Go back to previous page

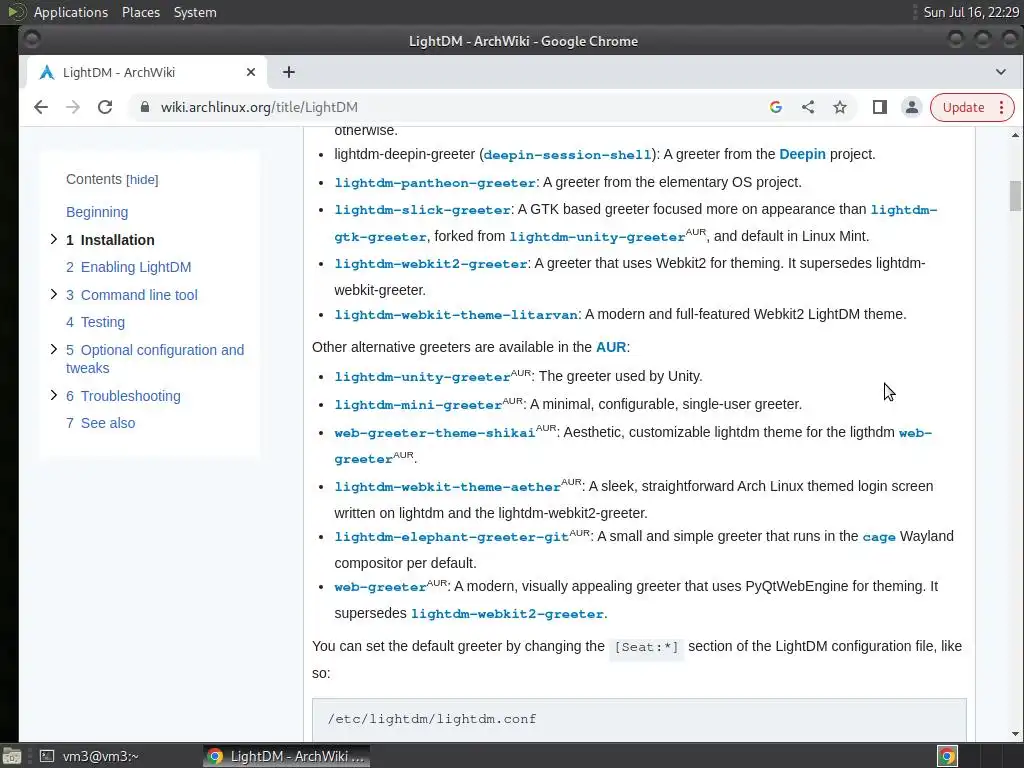pyautogui.click(x=40, y=107)
